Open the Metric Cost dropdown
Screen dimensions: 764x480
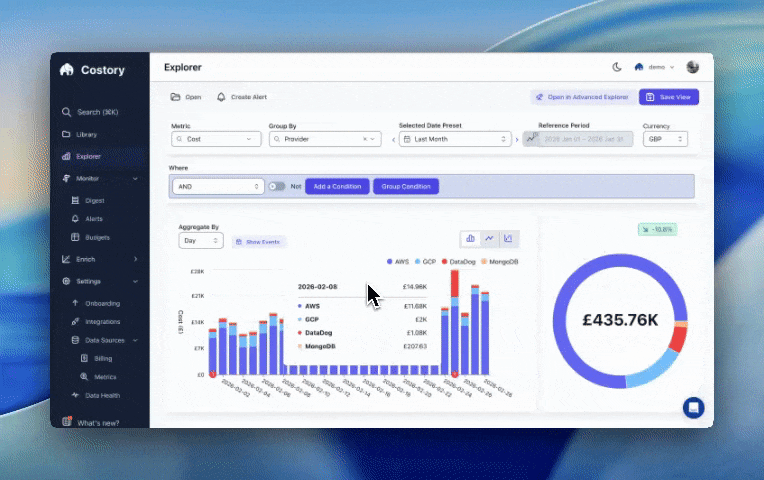click(x=216, y=139)
